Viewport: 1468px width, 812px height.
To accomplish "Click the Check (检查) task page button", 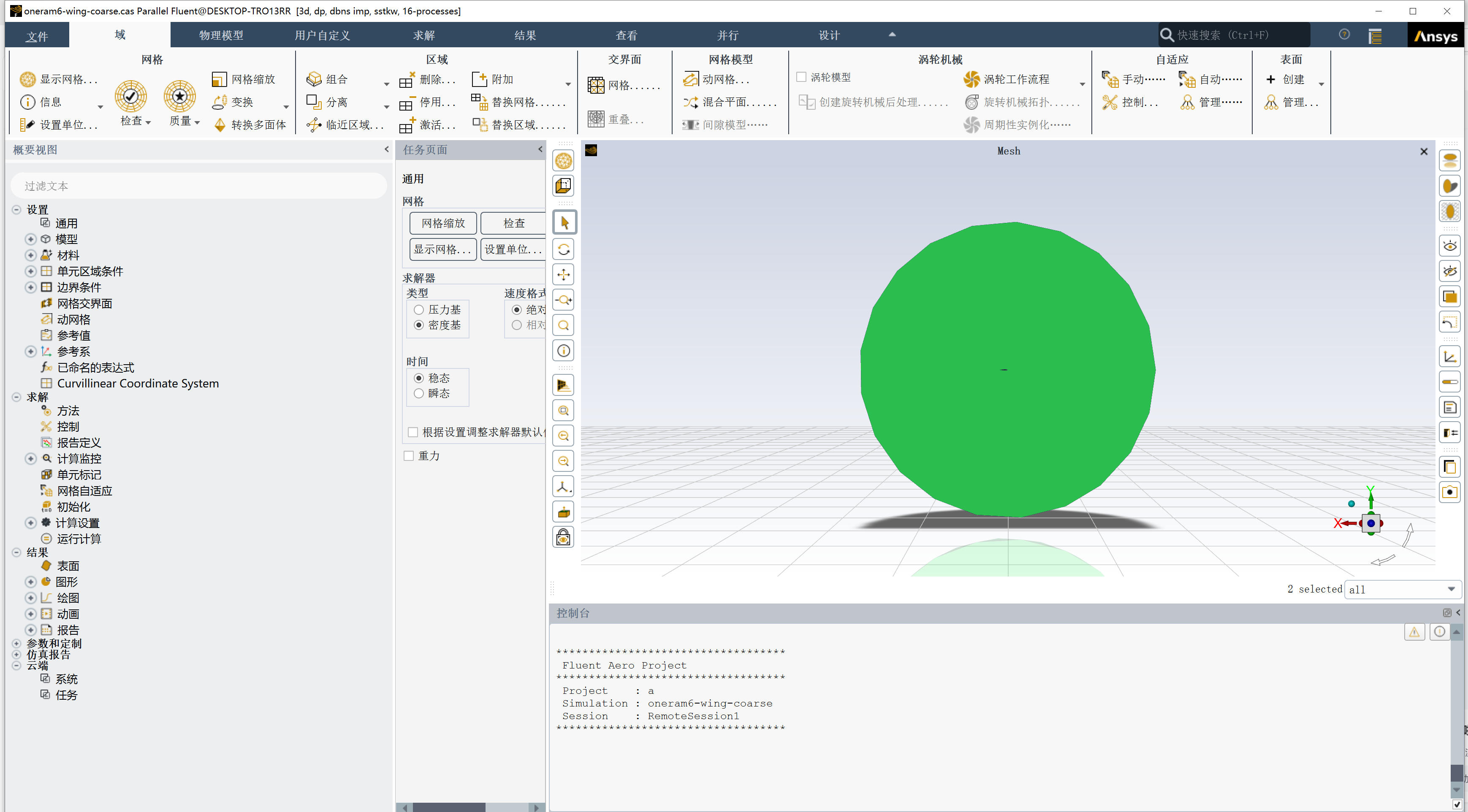I will [513, 223].
